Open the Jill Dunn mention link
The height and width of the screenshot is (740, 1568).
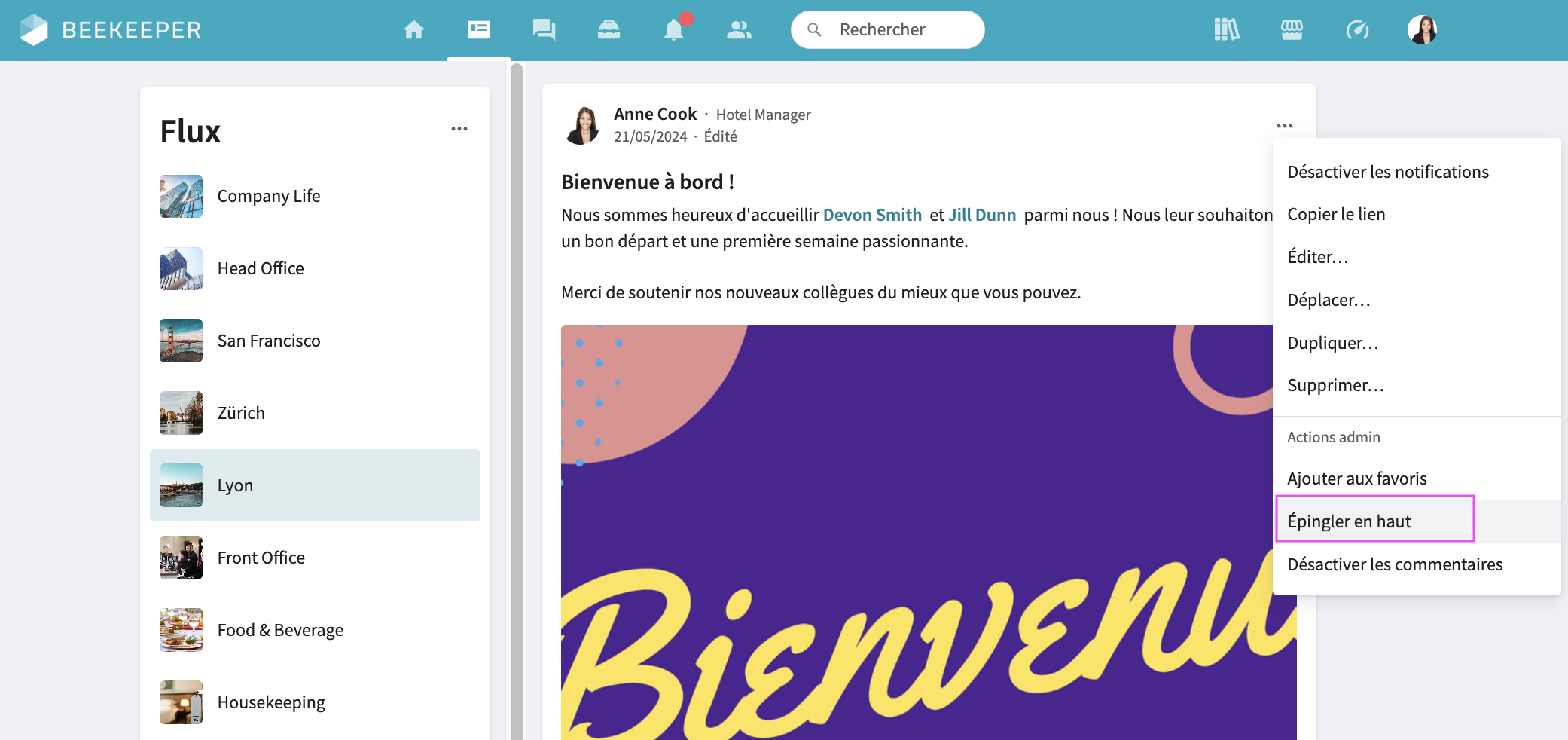click(982, 215)
